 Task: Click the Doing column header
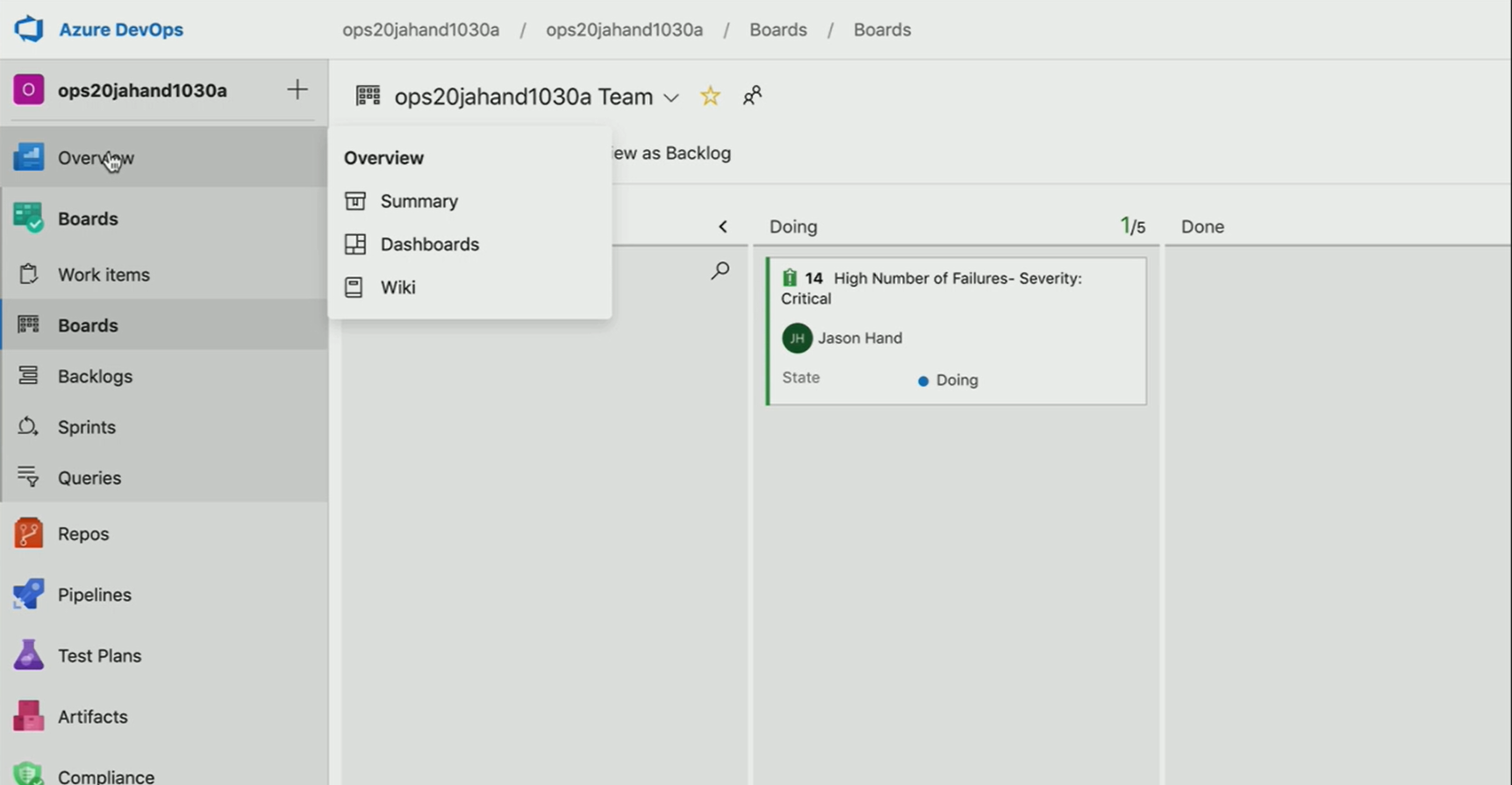pyautogui.click(x=793, y=226)
